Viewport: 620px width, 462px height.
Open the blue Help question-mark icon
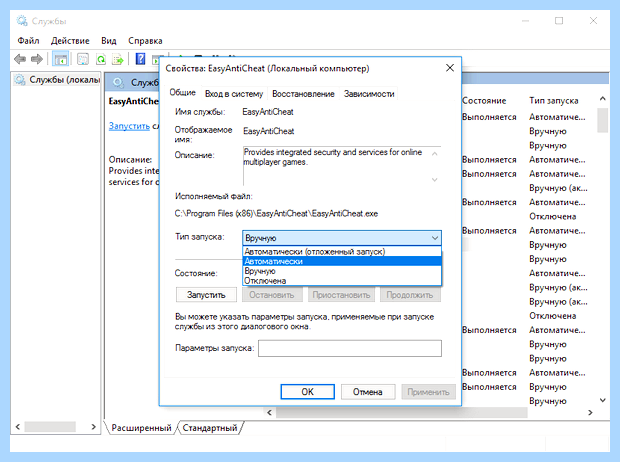click(140, 59)
